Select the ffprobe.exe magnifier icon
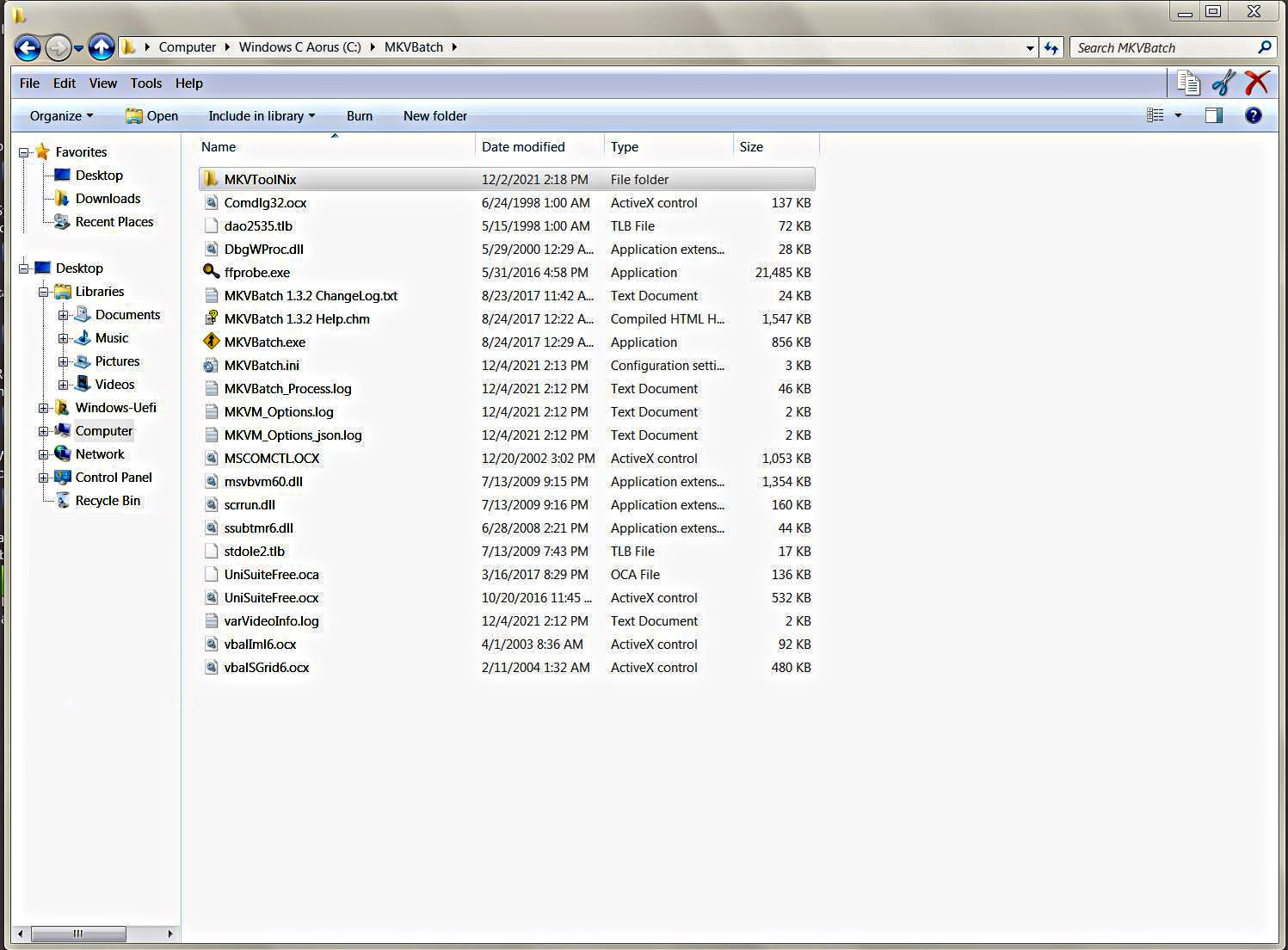 [211, 272]
